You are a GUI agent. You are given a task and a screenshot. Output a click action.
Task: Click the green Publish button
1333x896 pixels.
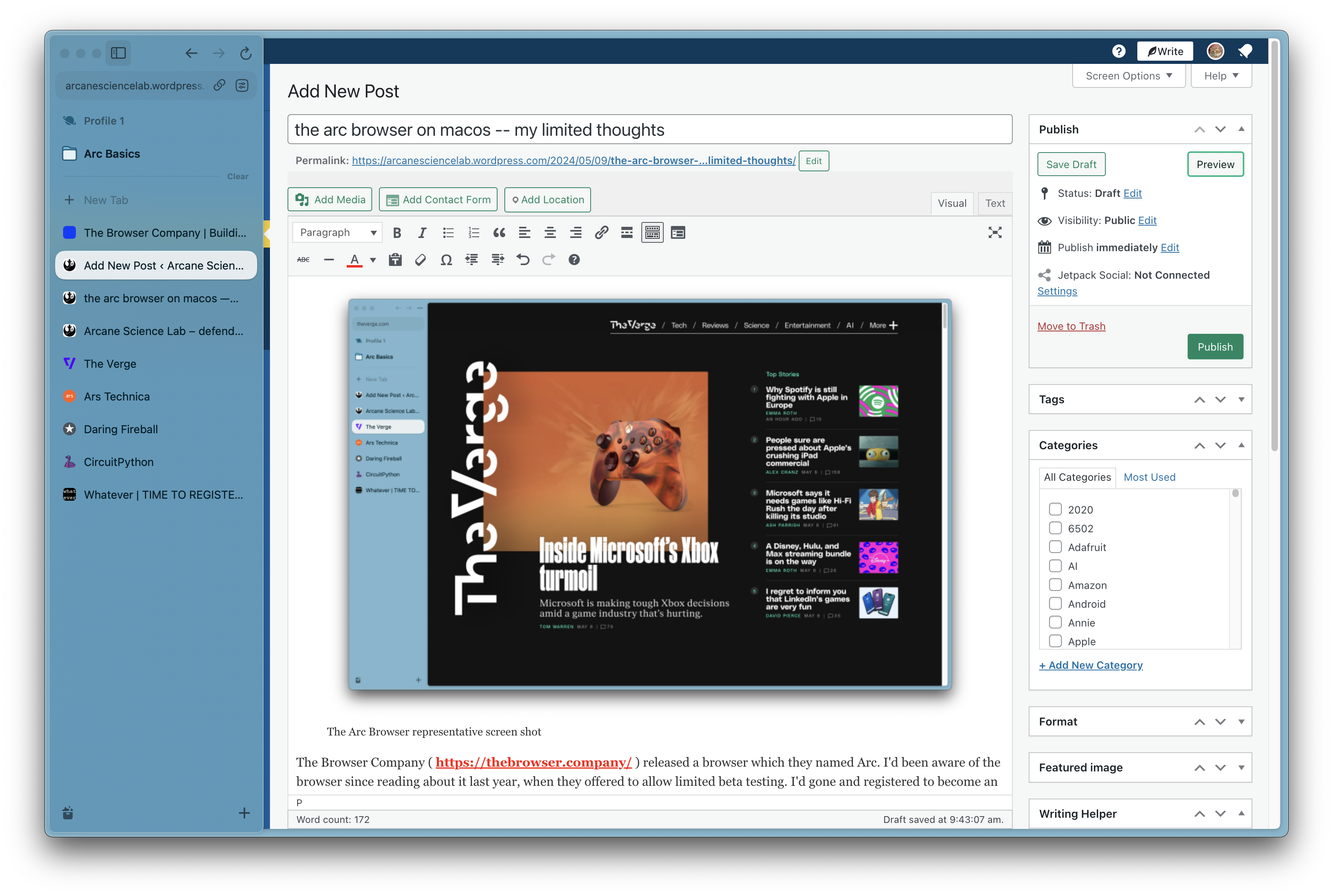tap(1215, 347)
